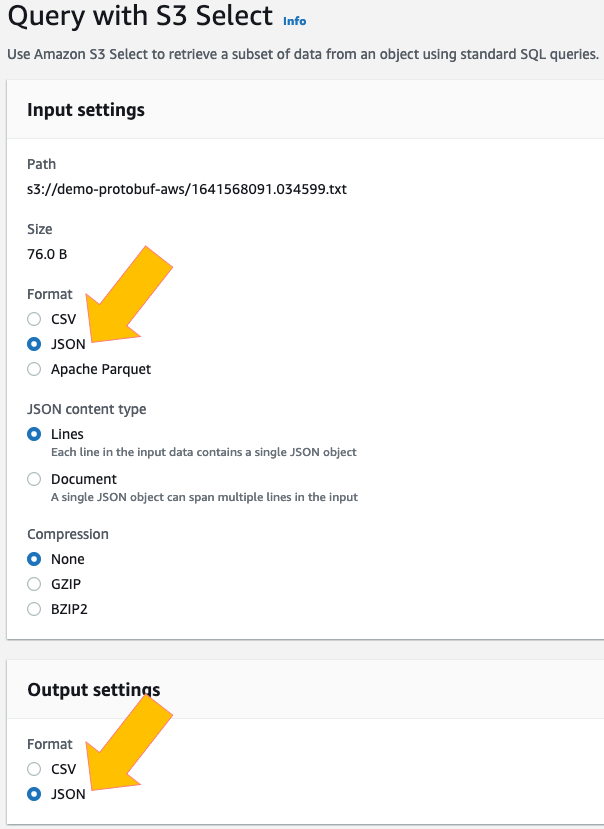
Task: Set compression to None
Action: (34, 559)
